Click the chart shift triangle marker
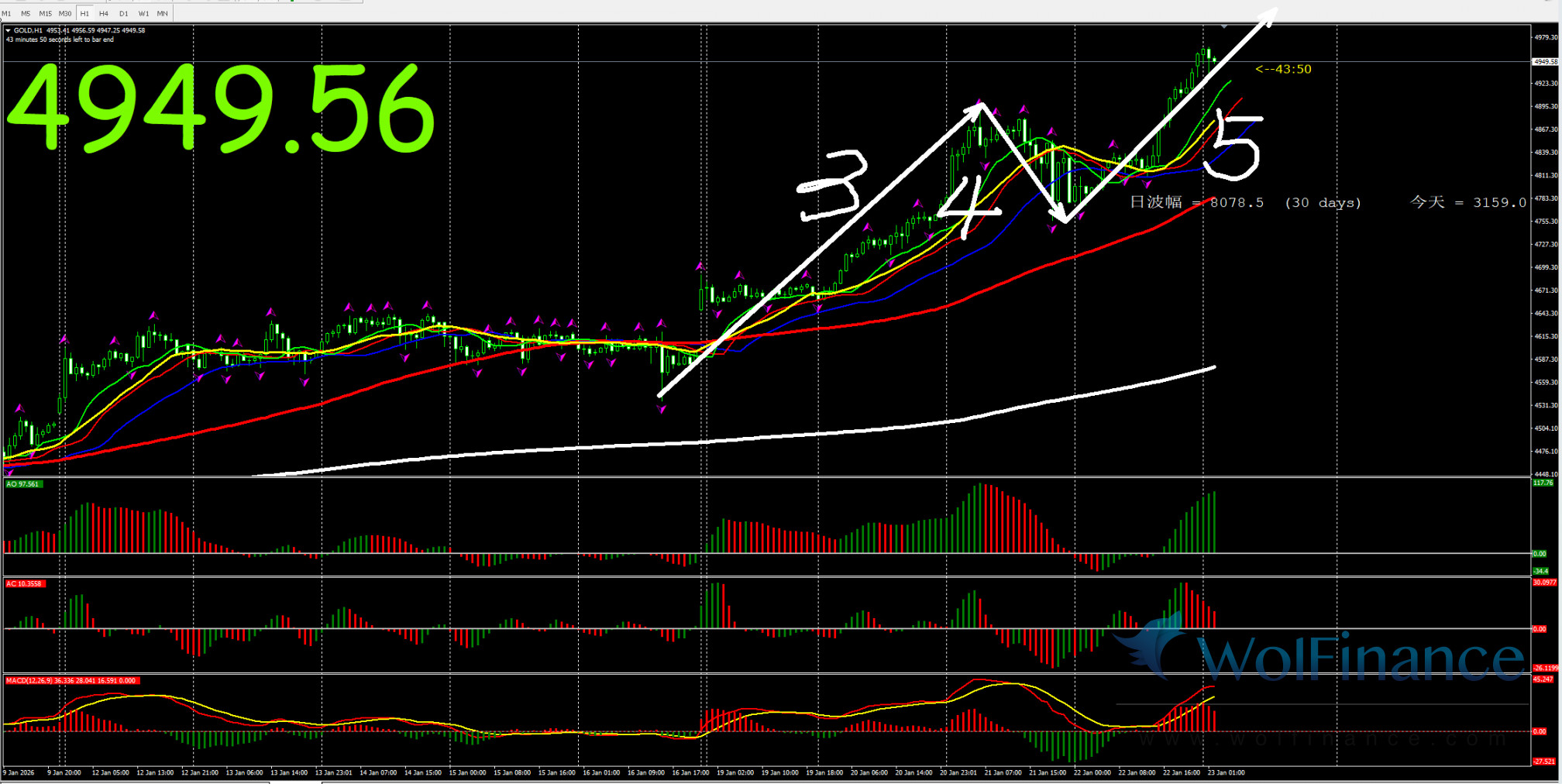The height and width of the screenshot is (784, 1562). (1224, 26)
